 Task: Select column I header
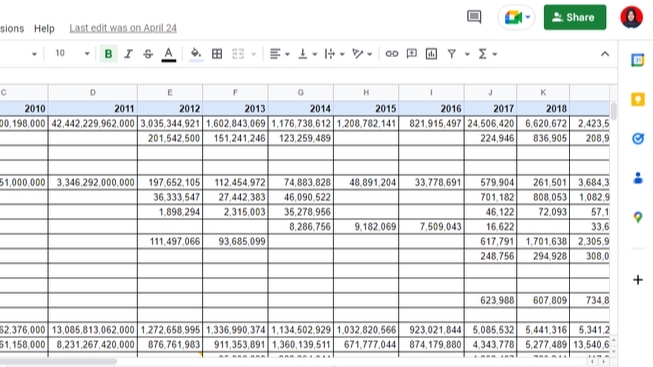(x=431, y=92)
